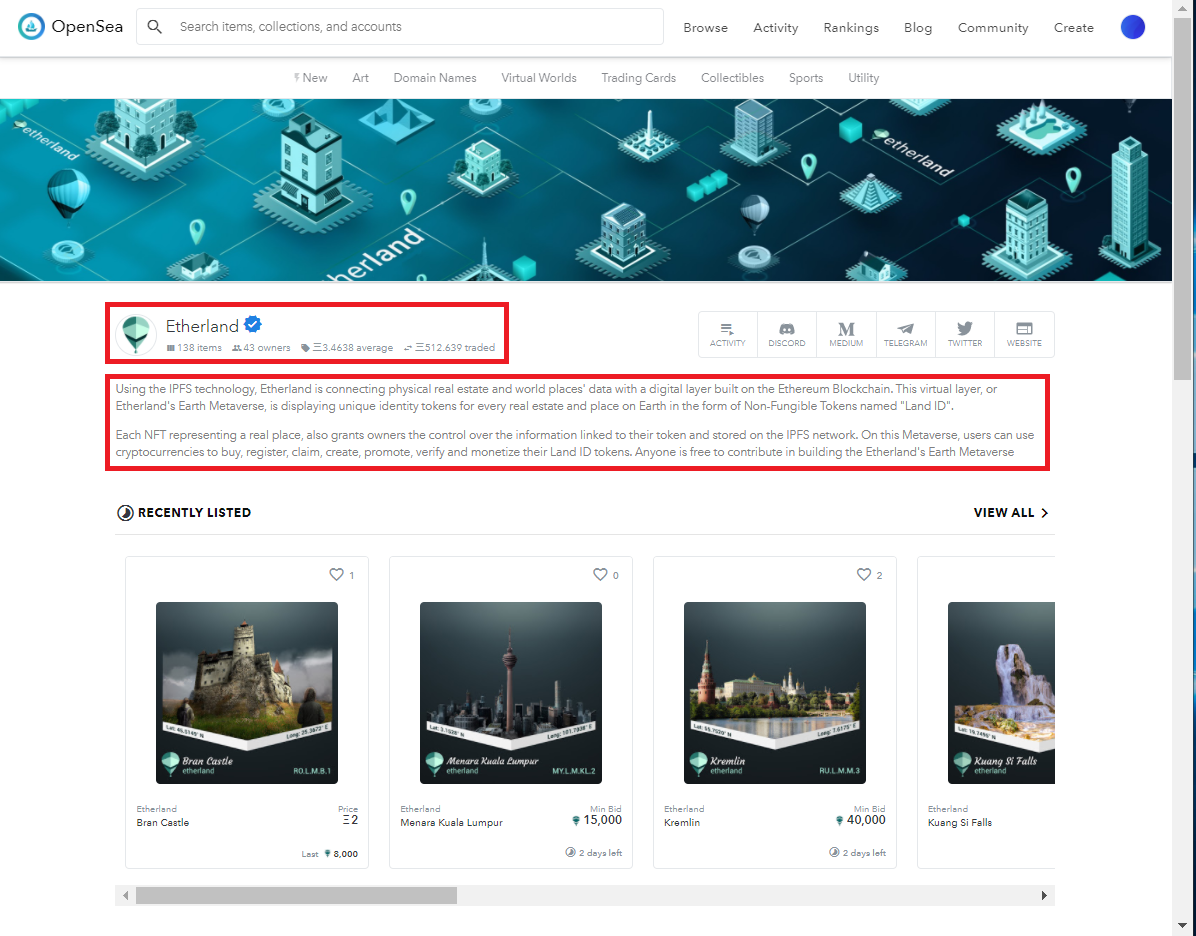Click the 138 items stat
The image size is (1196, 936).
pos(194,348)
